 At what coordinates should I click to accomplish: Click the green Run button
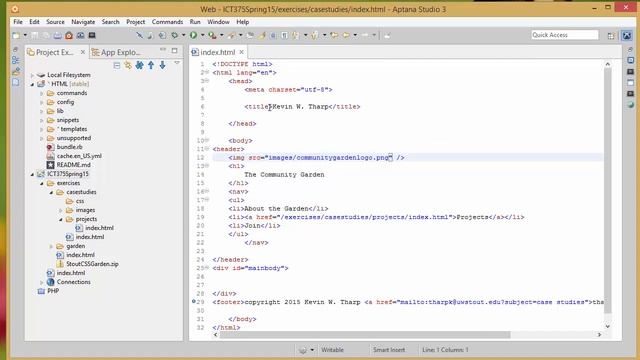[193, 36]
